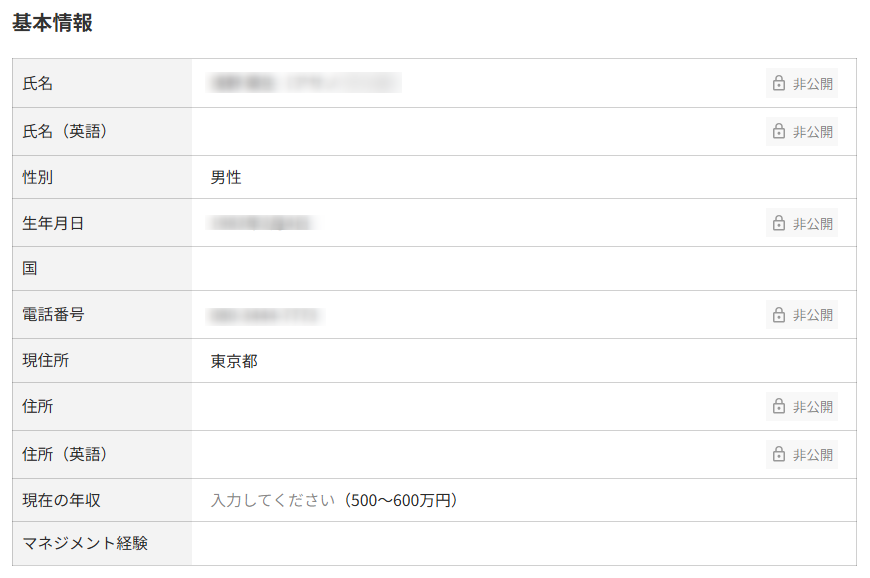Click the lock icon in 氏名（英語） row
Image resolution: width=870 pixels, height=578 pixels.
click(779, 131)
